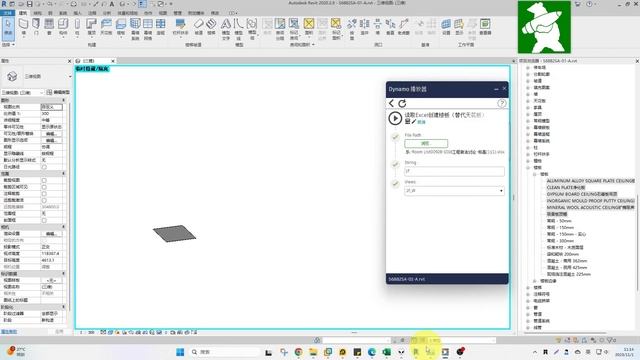Collapse the Graphics section in Properties
Image resolution: width=640 pixels, height=360 pixels.
[63, 100]
